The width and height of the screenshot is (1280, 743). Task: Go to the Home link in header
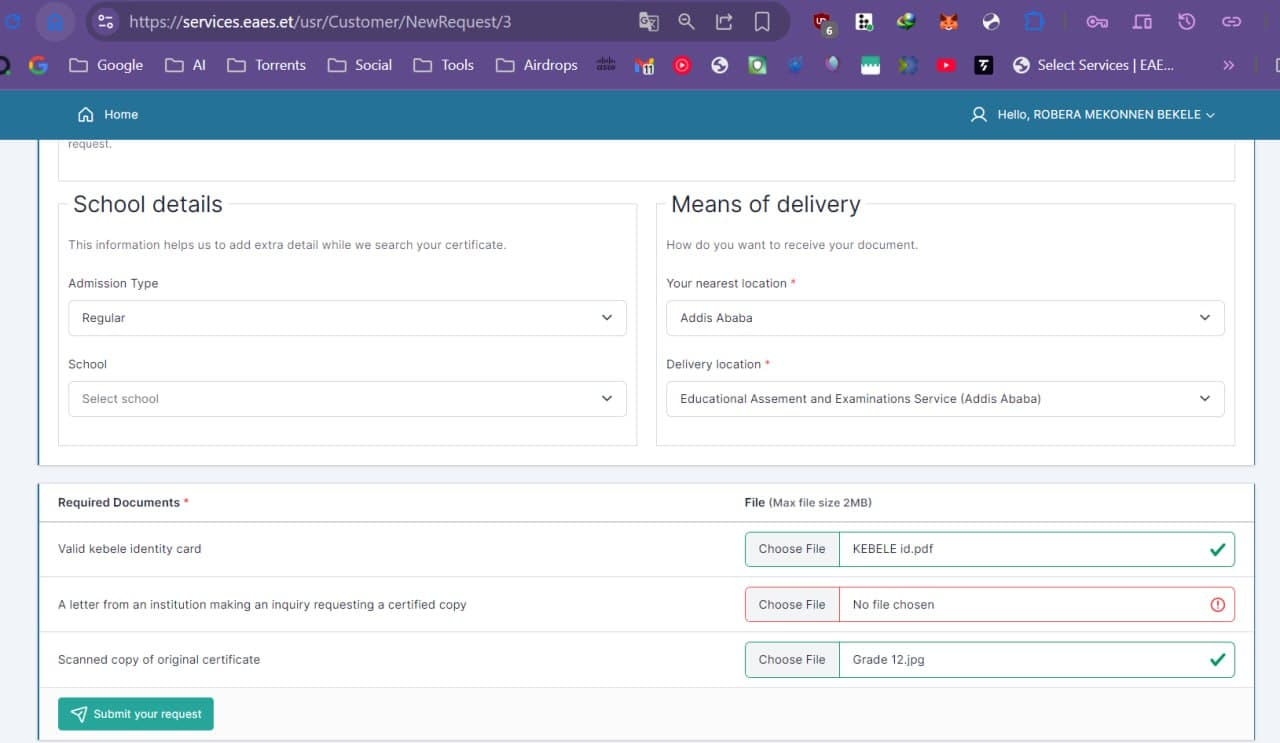point(108,115)
